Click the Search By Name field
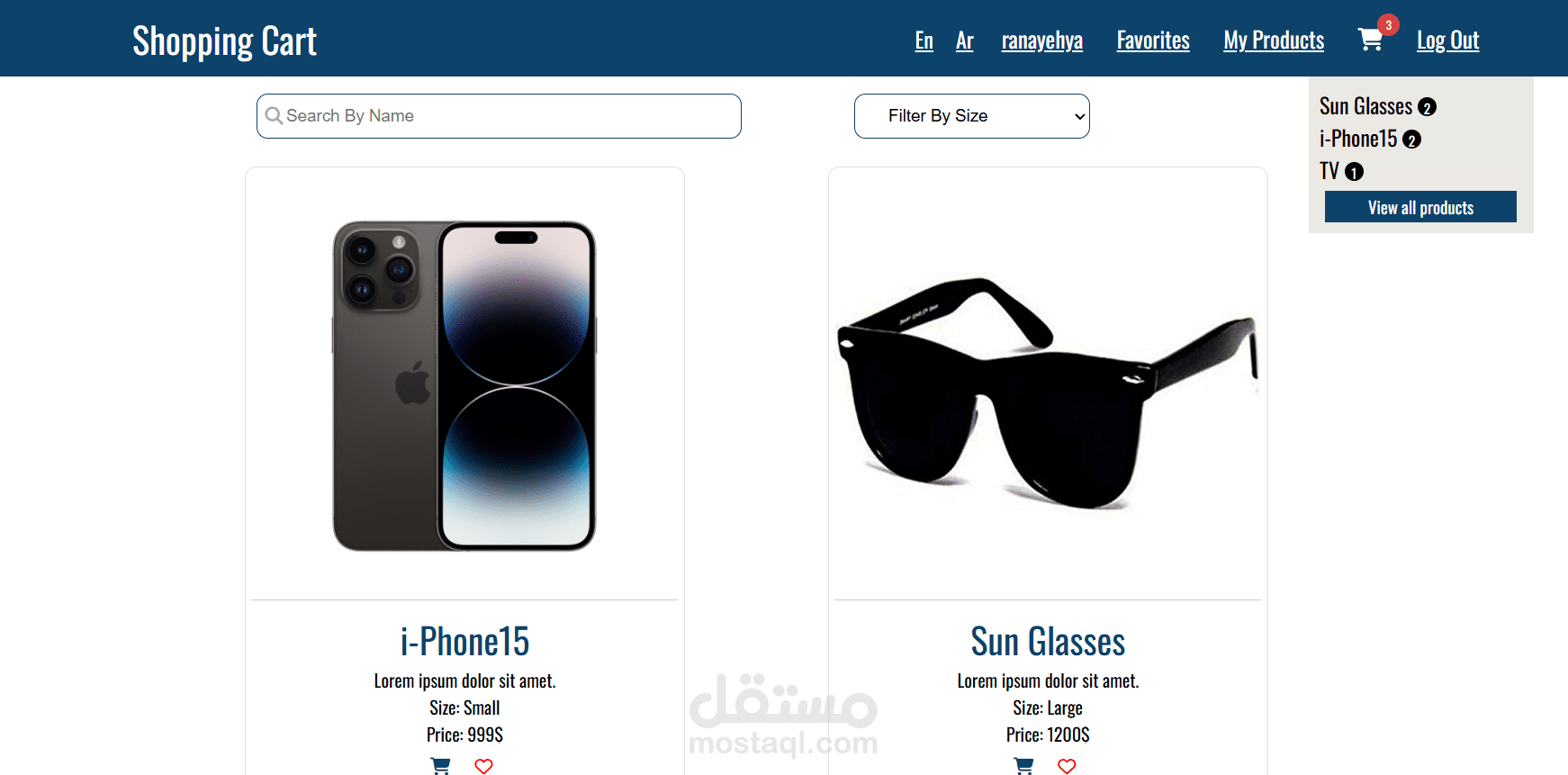The height and width of the screenshot is (775, 1568). tap(499, 116)
